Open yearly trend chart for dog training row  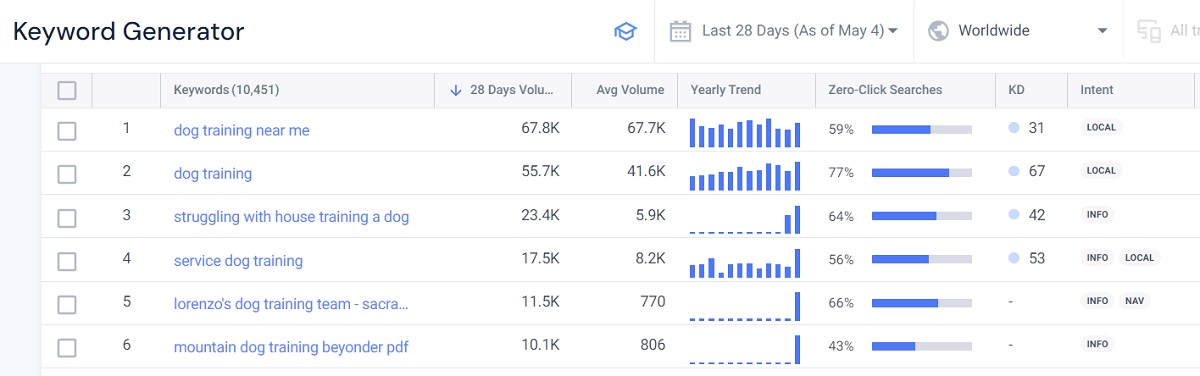pyautogui.click(x=745, y=176)
